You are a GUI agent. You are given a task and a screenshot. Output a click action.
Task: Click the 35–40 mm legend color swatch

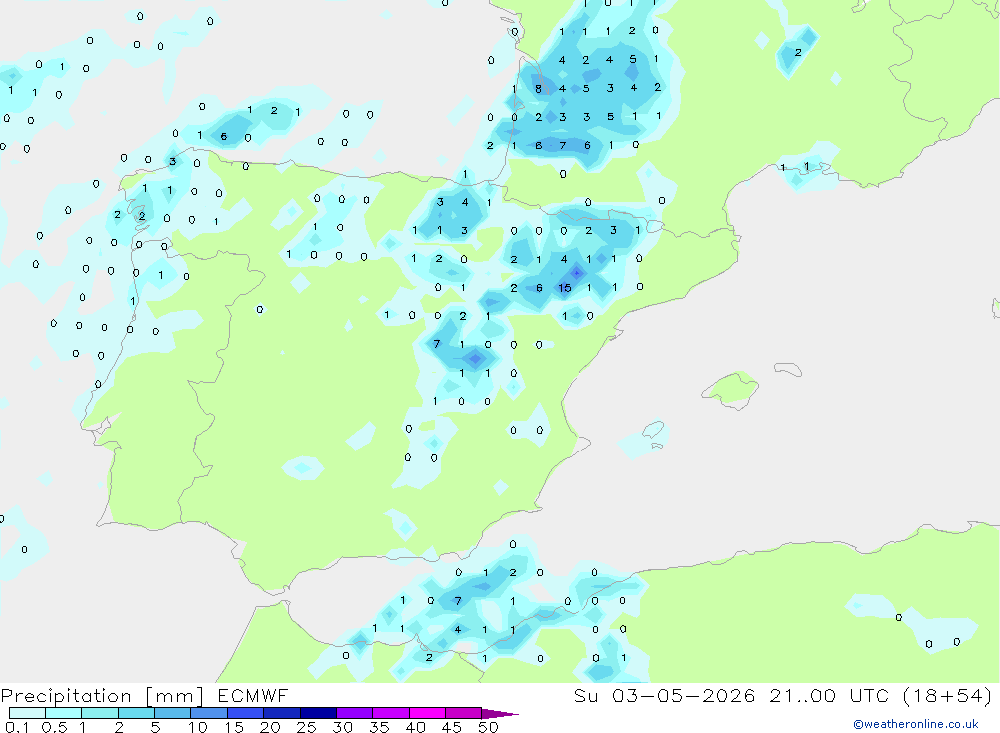click(x=391, y=713)
